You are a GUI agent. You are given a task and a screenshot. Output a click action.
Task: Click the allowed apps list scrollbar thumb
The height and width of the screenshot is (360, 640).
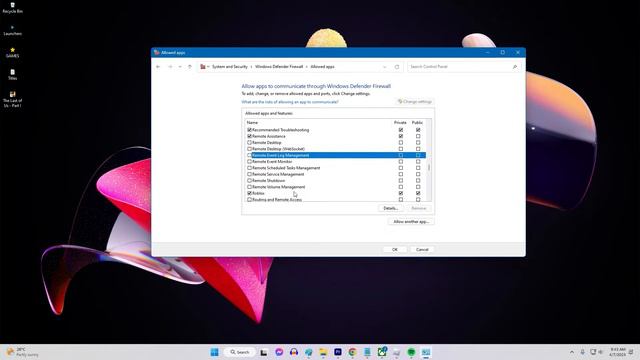(429, 167)
